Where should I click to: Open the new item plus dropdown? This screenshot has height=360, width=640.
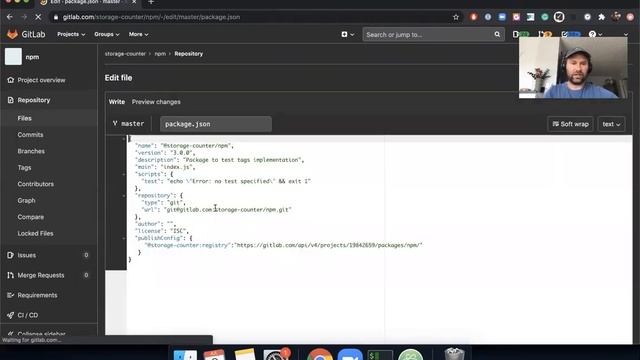348,35
